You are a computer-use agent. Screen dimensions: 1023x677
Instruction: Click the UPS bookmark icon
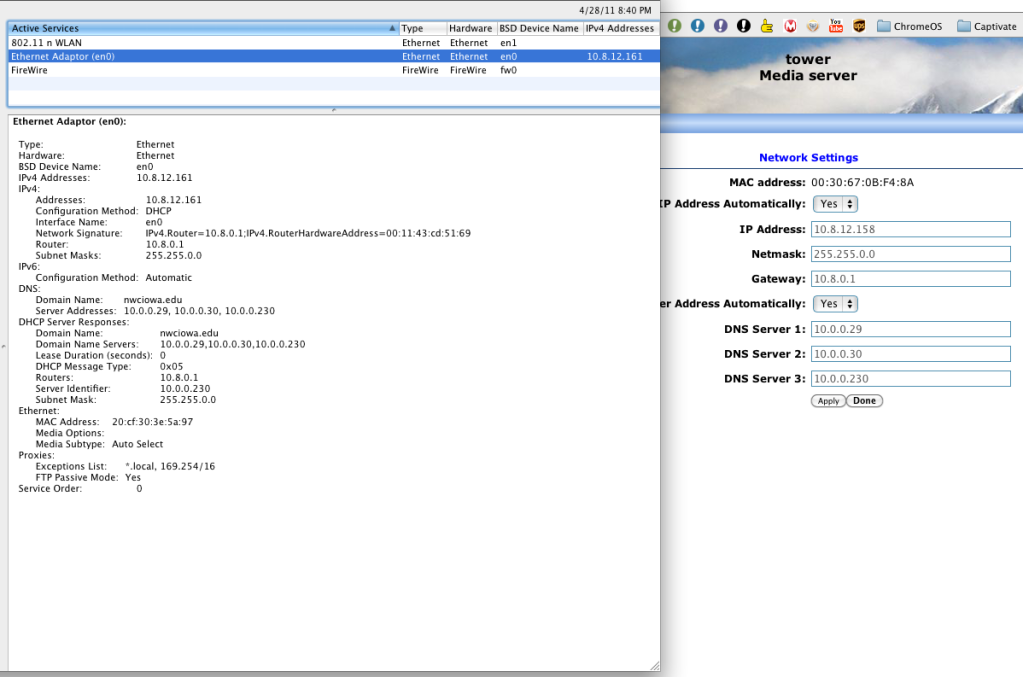859,26
